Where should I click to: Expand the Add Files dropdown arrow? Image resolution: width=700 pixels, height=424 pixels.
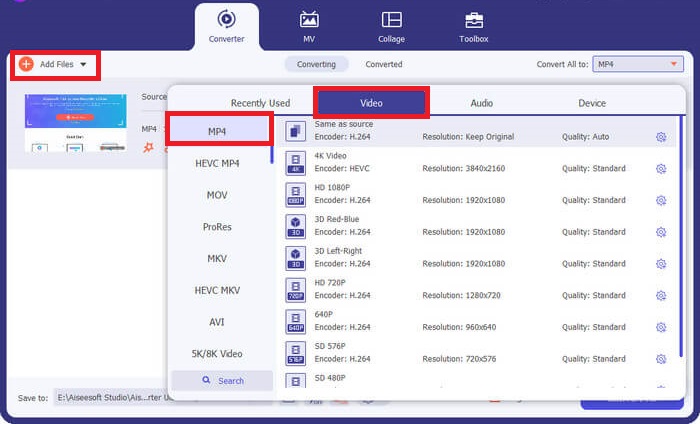83,65
